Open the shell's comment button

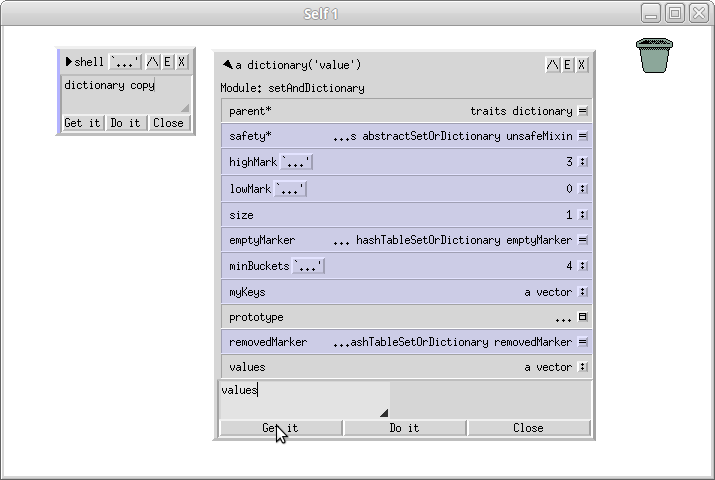pos(125,62)
